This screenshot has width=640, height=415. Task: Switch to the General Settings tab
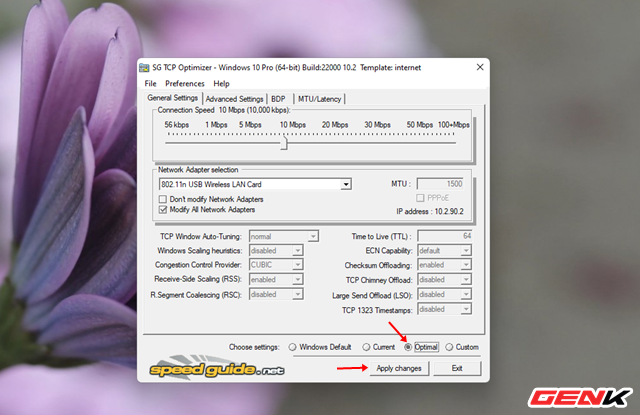click(173, 98)
